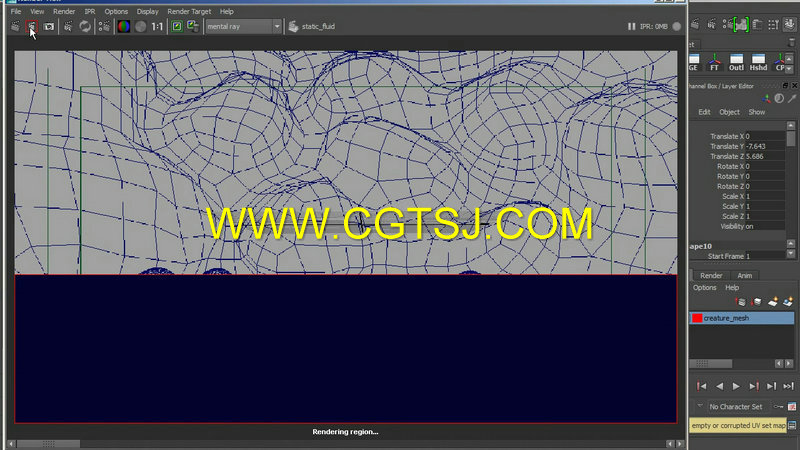Toggle the channel box hyperbolic needle icon
Image resolution: width=800 pixels, height=450 pixels.
pyautogui.click(x=791, y=98)
